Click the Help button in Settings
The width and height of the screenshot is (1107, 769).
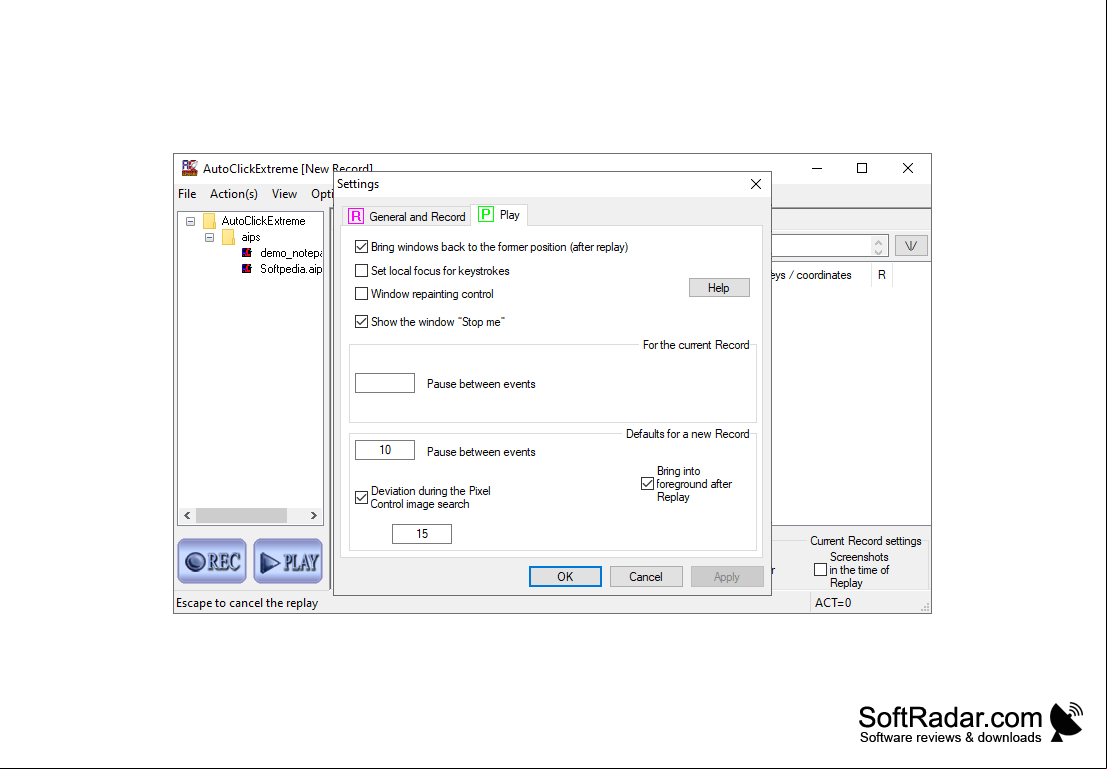tap(719, 287)
